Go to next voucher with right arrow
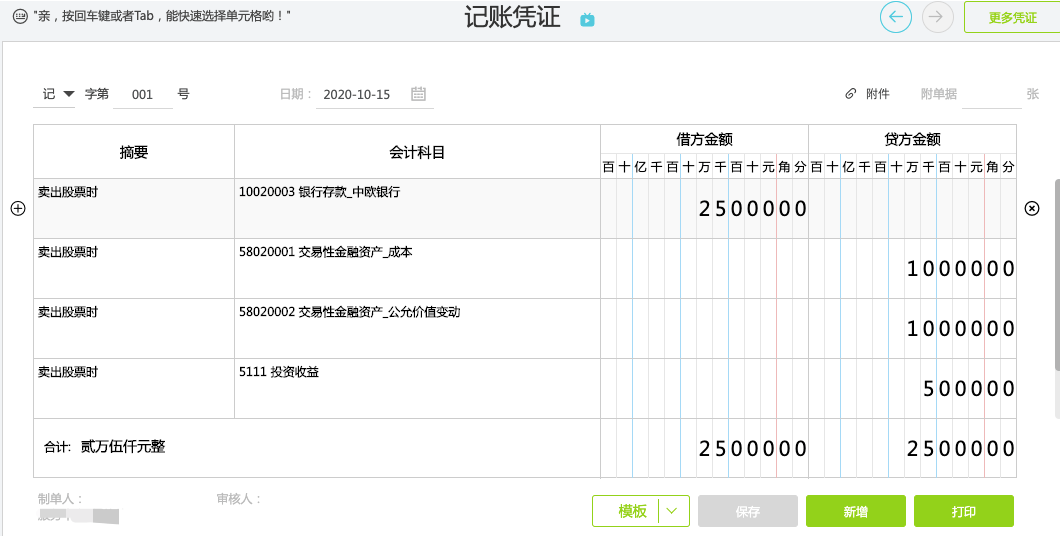Screen dimensions: 1060x536 coord(937,17)
